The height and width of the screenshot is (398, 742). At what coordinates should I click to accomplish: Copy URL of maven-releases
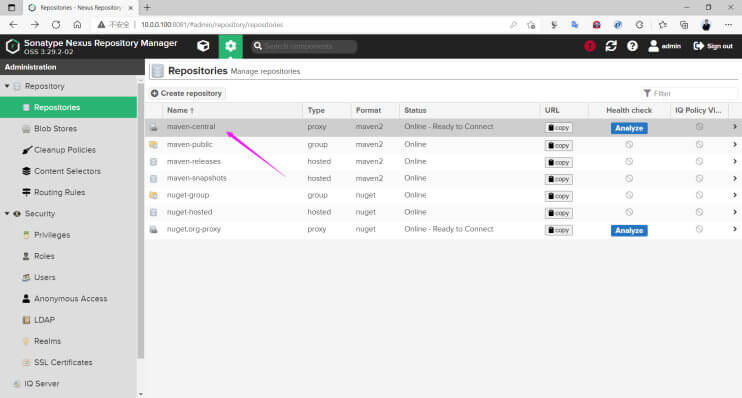[559, 162]
